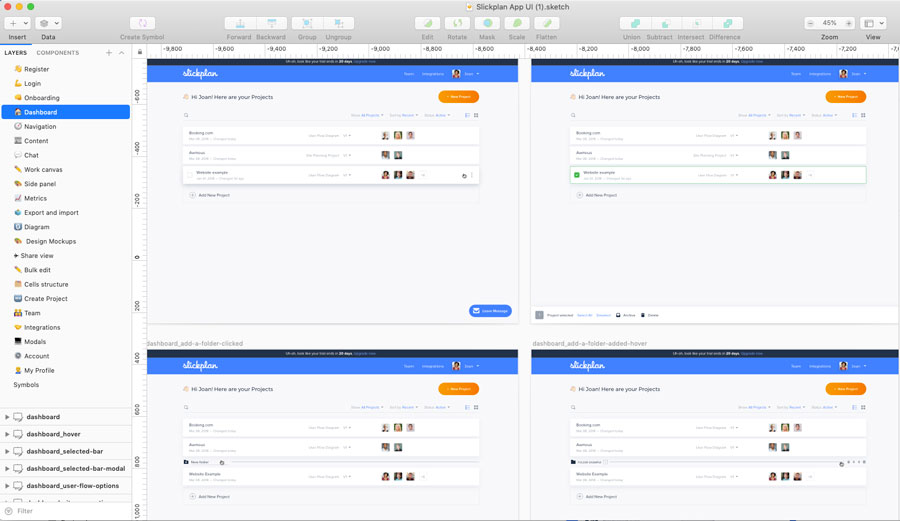Open the Insert dropdown menu

pos(17,23)
